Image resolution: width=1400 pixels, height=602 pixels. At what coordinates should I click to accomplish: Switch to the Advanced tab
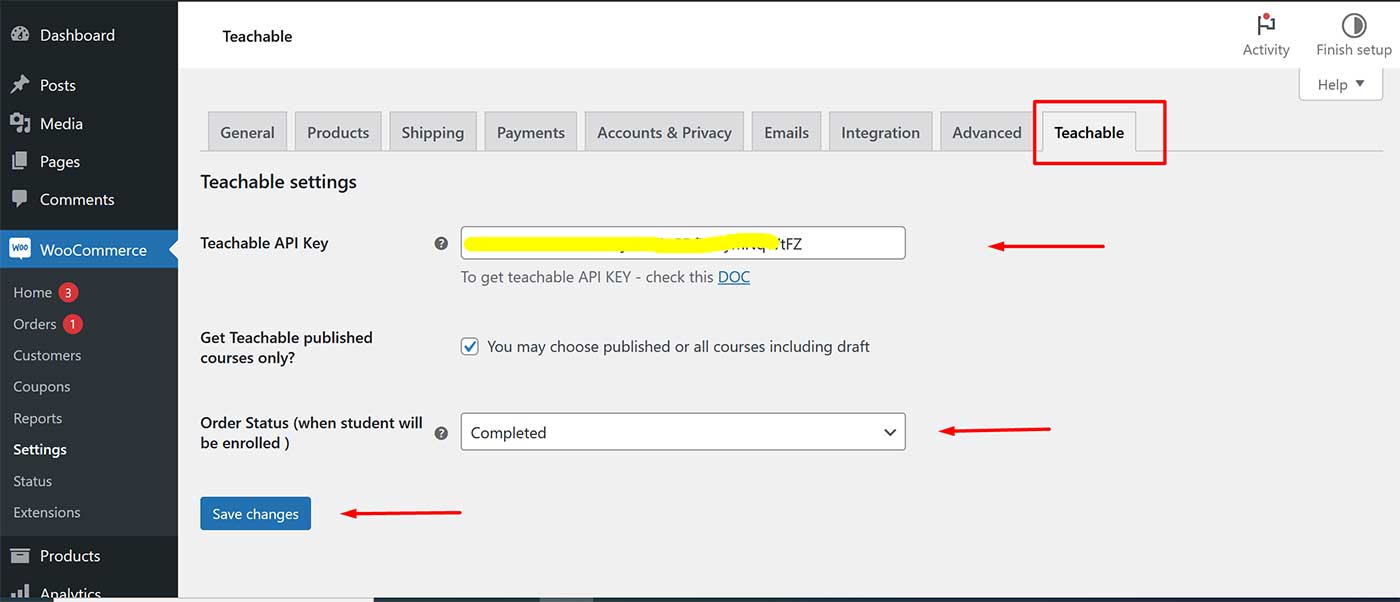click(986, 132)
